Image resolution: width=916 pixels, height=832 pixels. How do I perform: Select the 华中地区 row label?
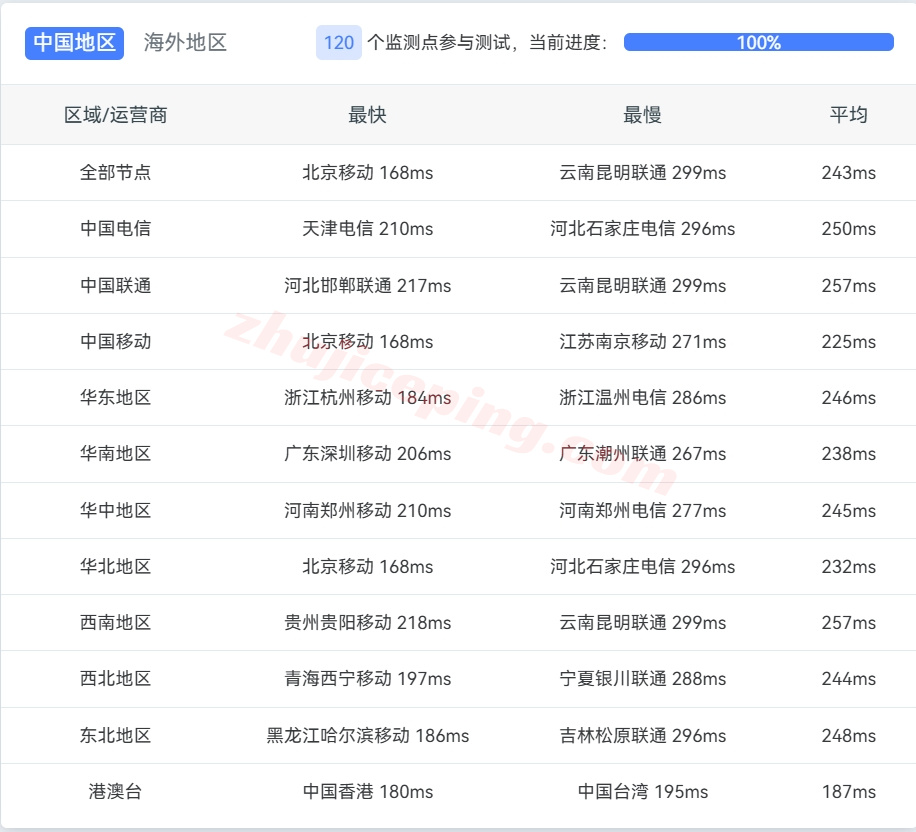point(116,510)
